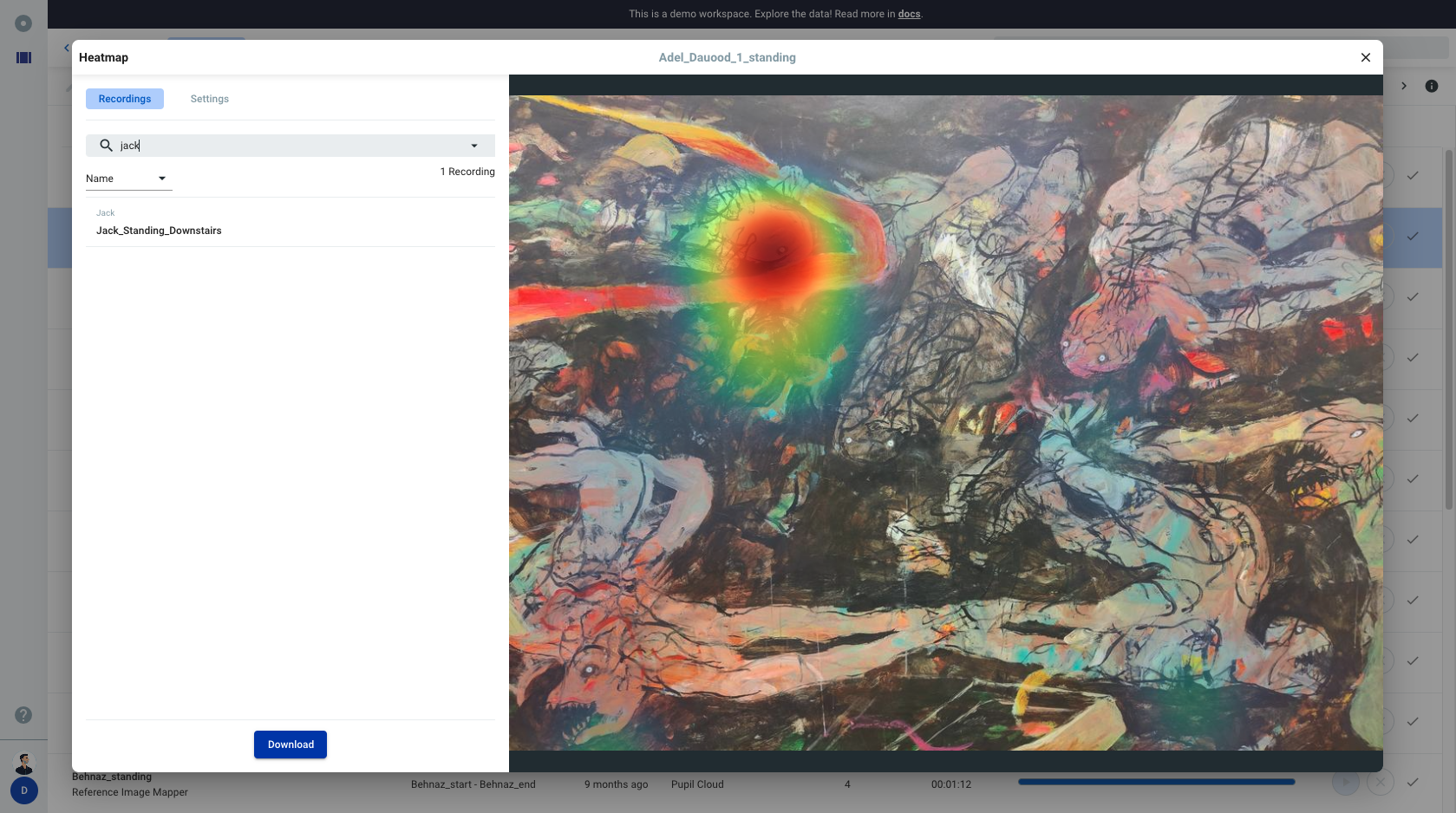Download the heatmap
1456x813 pixels.
(x=291, y=745)
